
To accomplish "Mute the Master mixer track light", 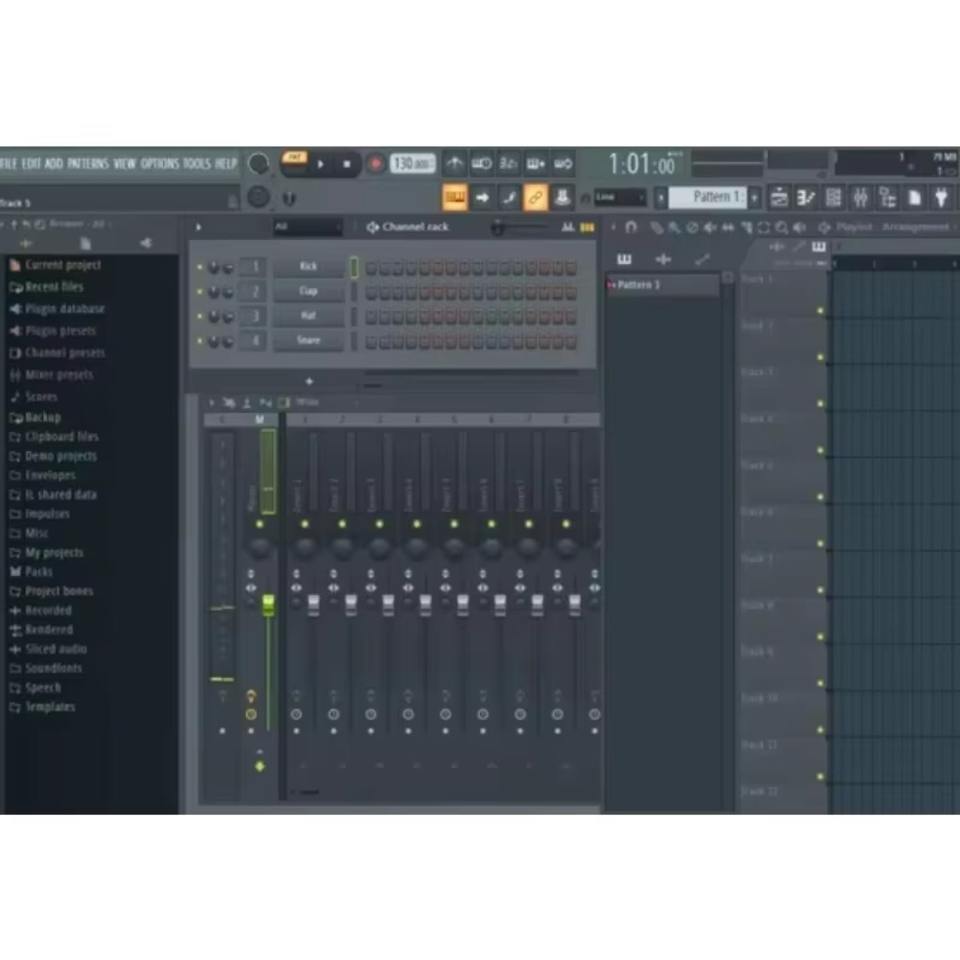I will (260, 524).
